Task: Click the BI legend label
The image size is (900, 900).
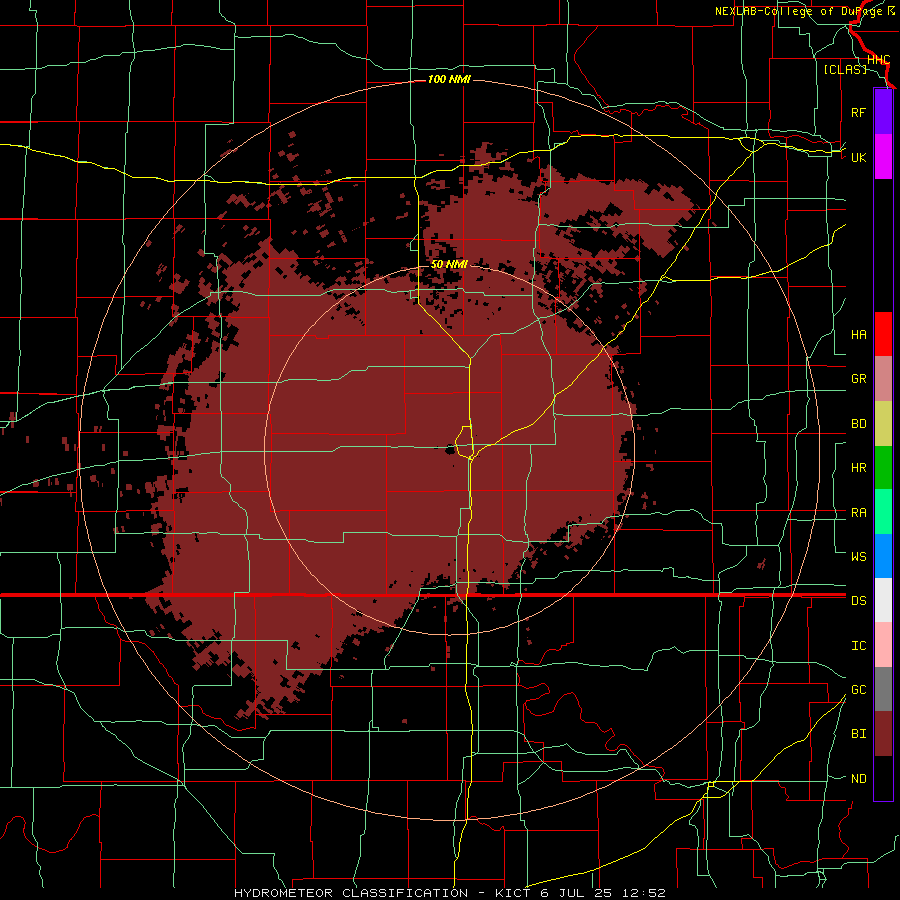Action: click(x=858, y=734)
